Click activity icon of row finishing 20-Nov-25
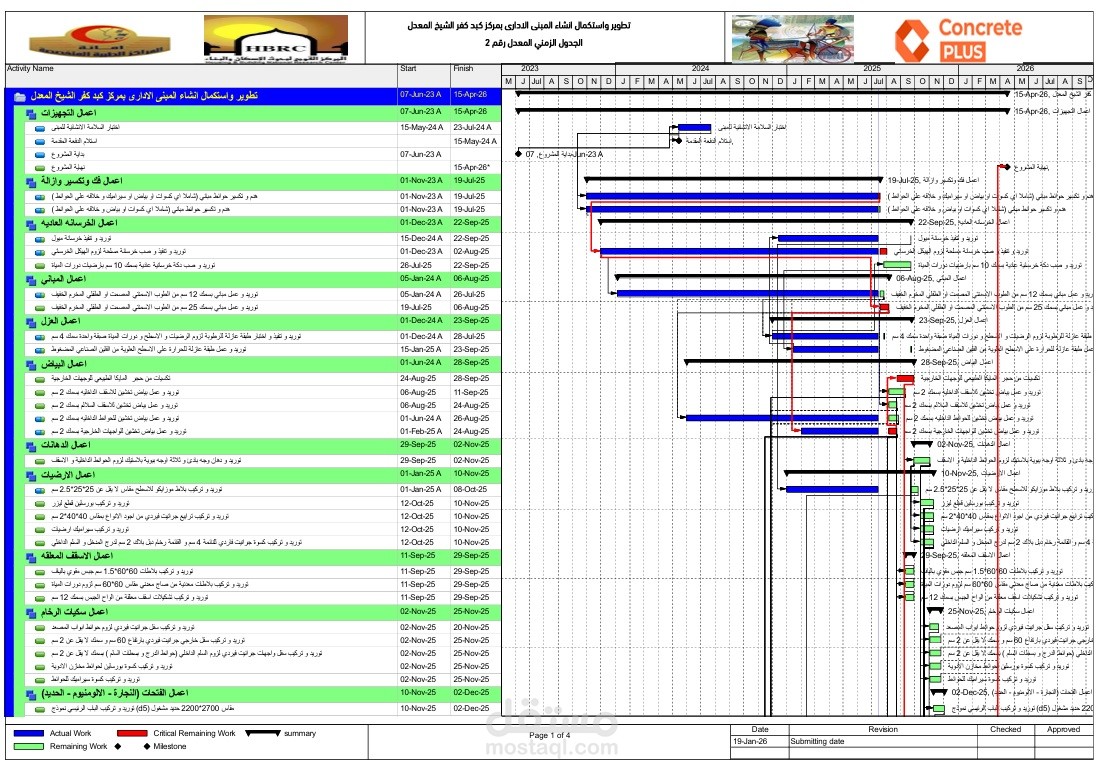 40,628
